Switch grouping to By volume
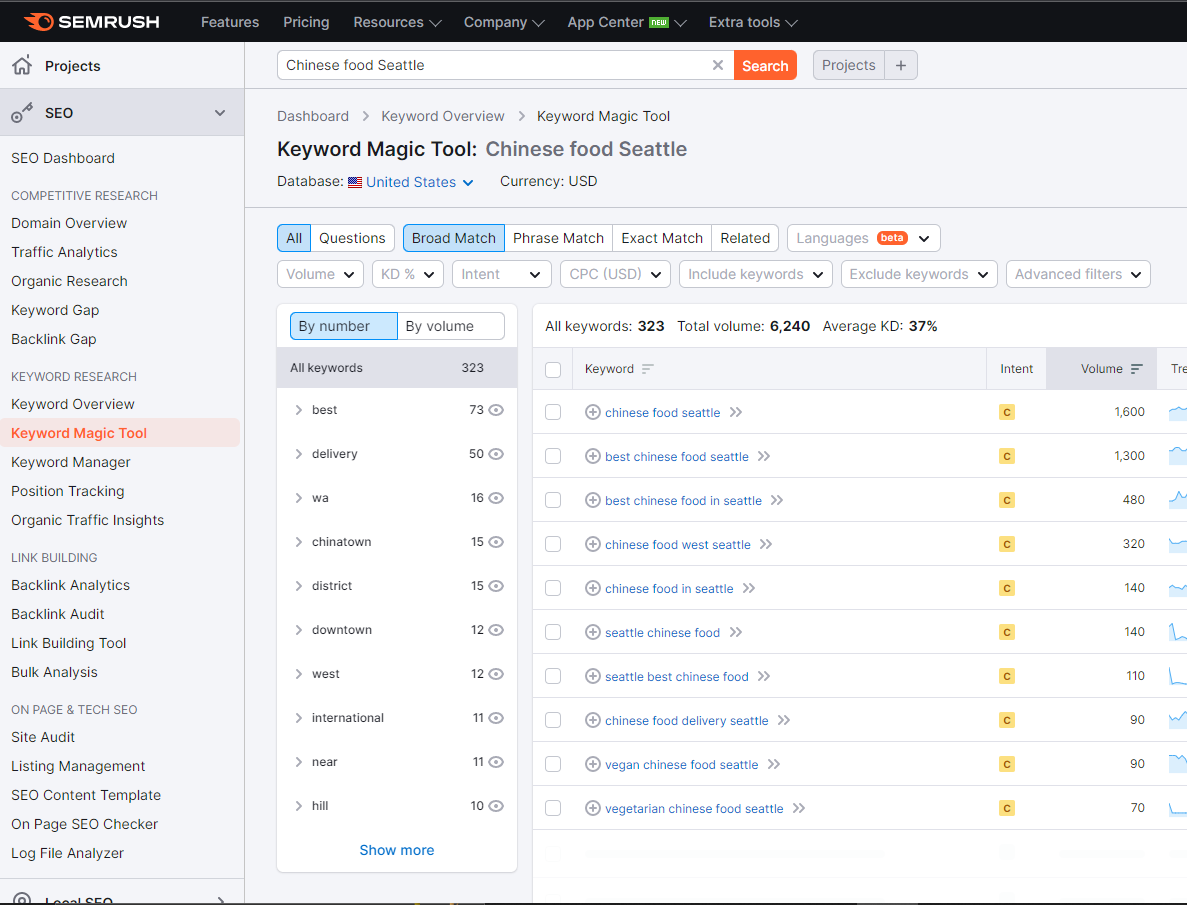 pyautogui.click(x=450, y=326)
